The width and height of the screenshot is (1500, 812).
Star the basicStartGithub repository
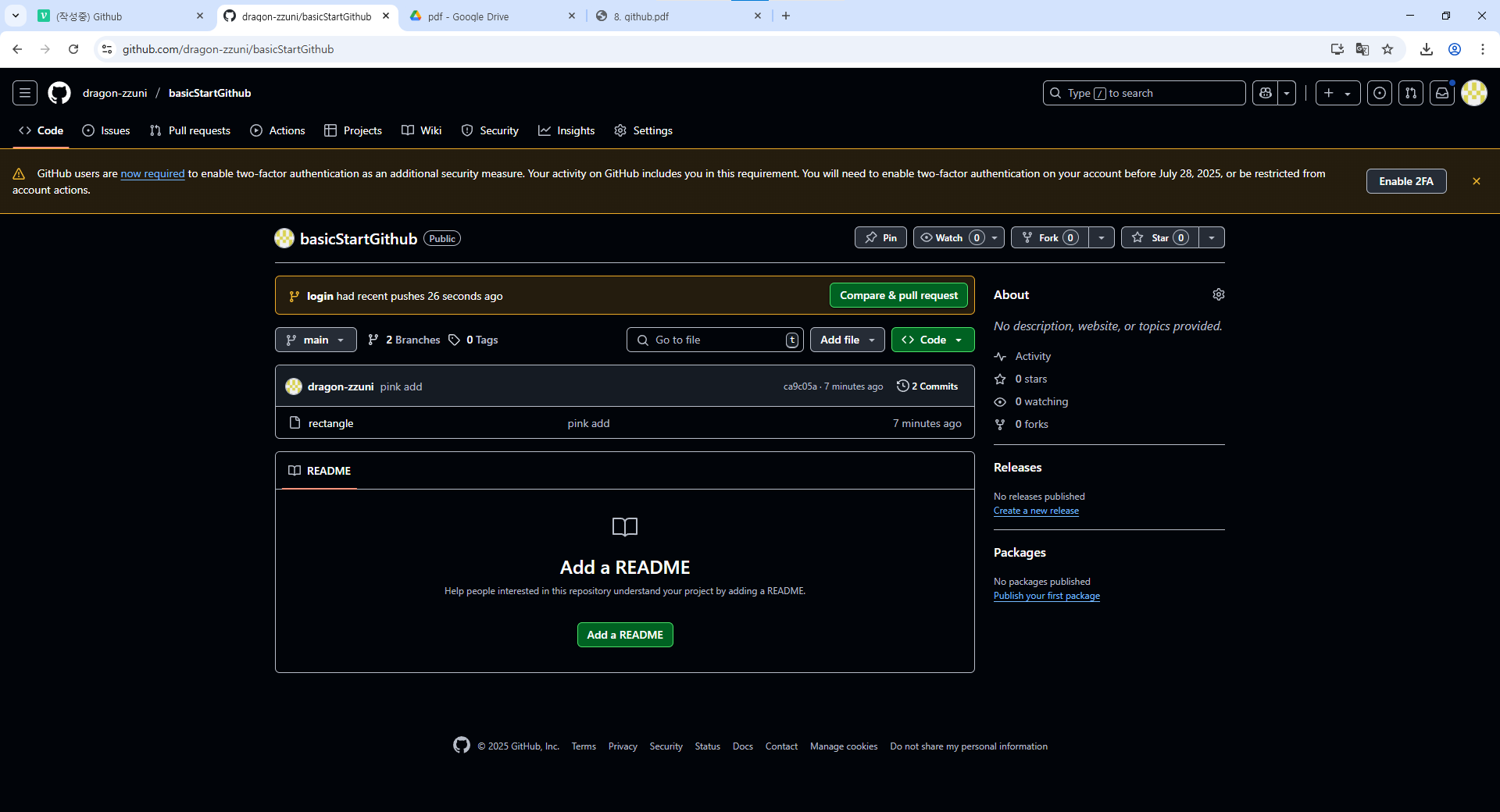tap(1160, 237)
